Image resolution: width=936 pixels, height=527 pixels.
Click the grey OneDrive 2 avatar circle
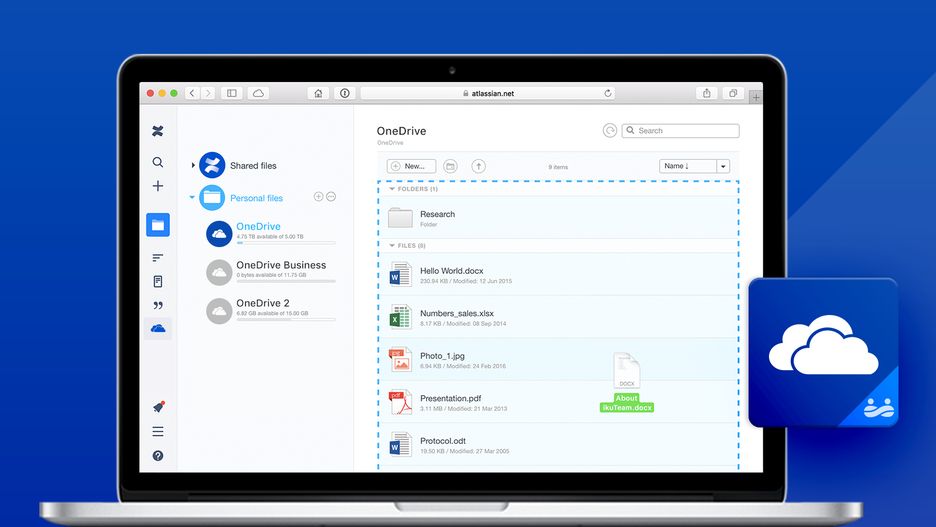coord(219,311)
